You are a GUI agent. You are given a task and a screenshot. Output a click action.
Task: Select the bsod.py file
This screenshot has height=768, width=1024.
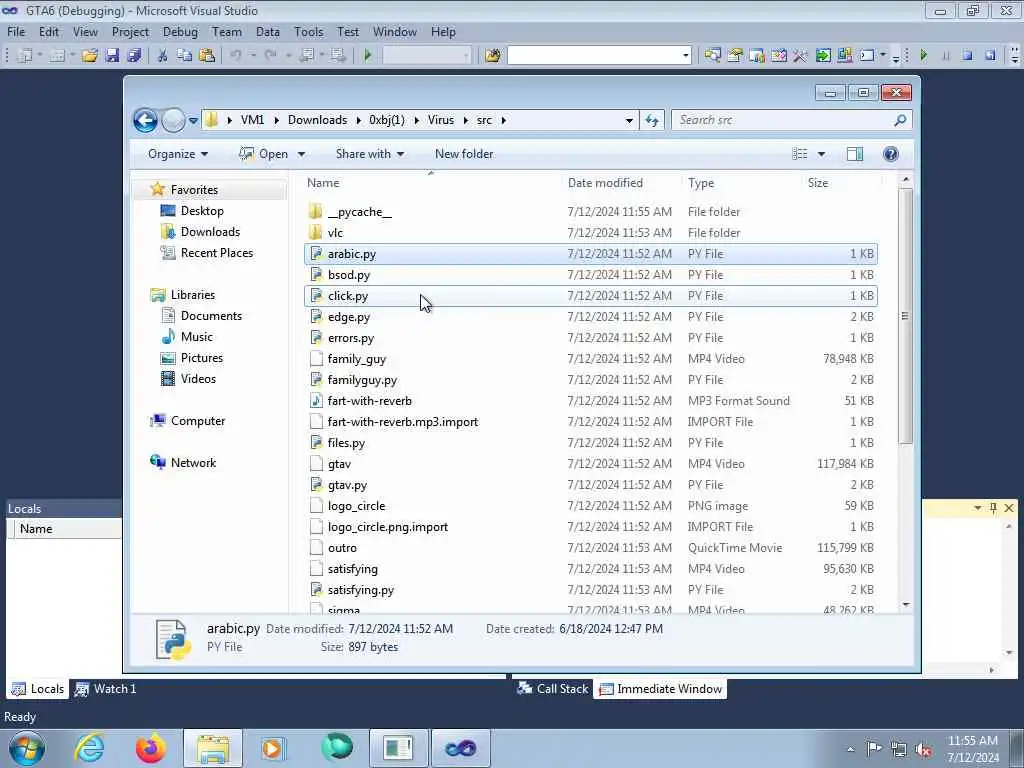click(x=590, y=275)
